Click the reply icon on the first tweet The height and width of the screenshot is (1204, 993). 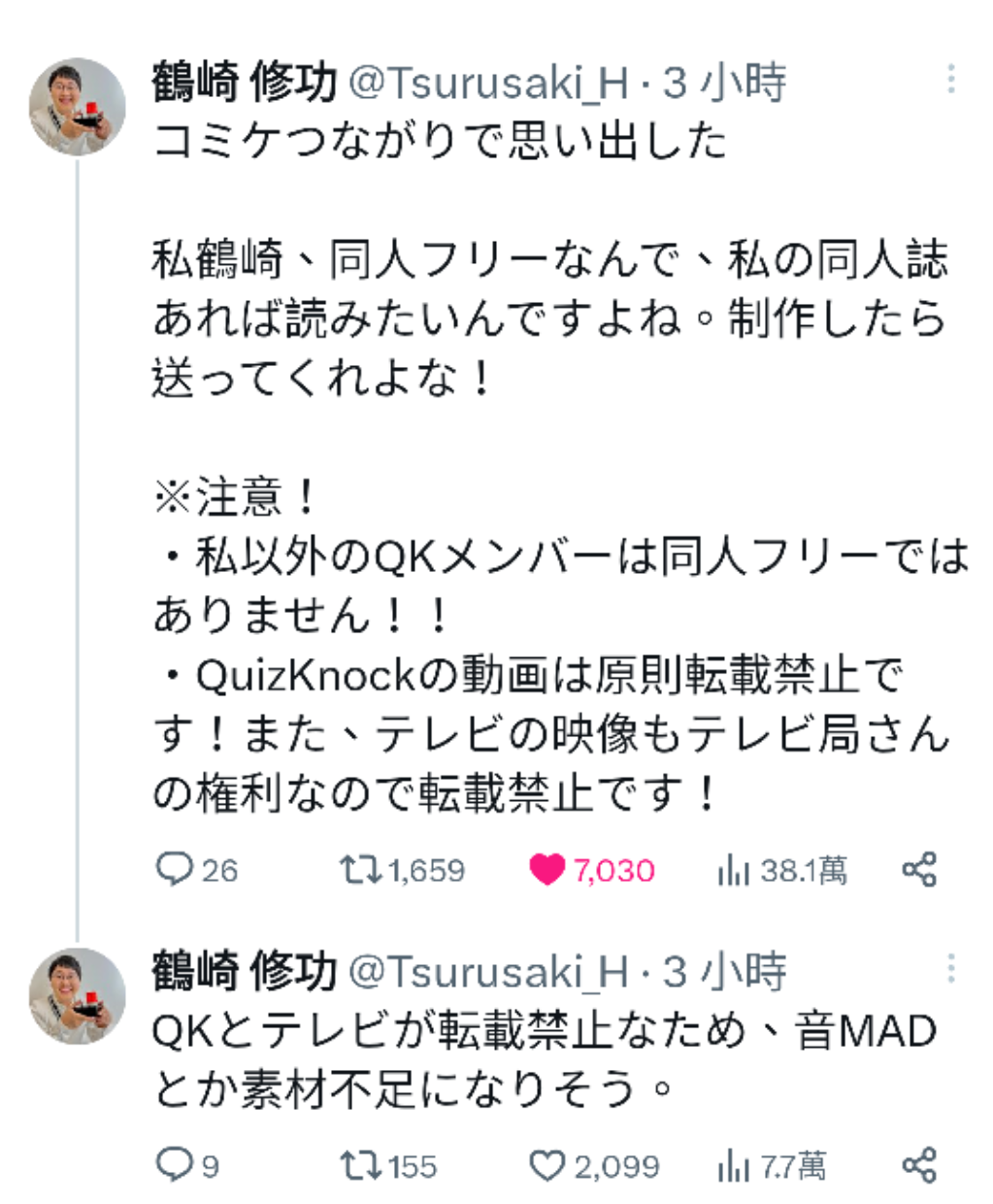pos(175,869)
